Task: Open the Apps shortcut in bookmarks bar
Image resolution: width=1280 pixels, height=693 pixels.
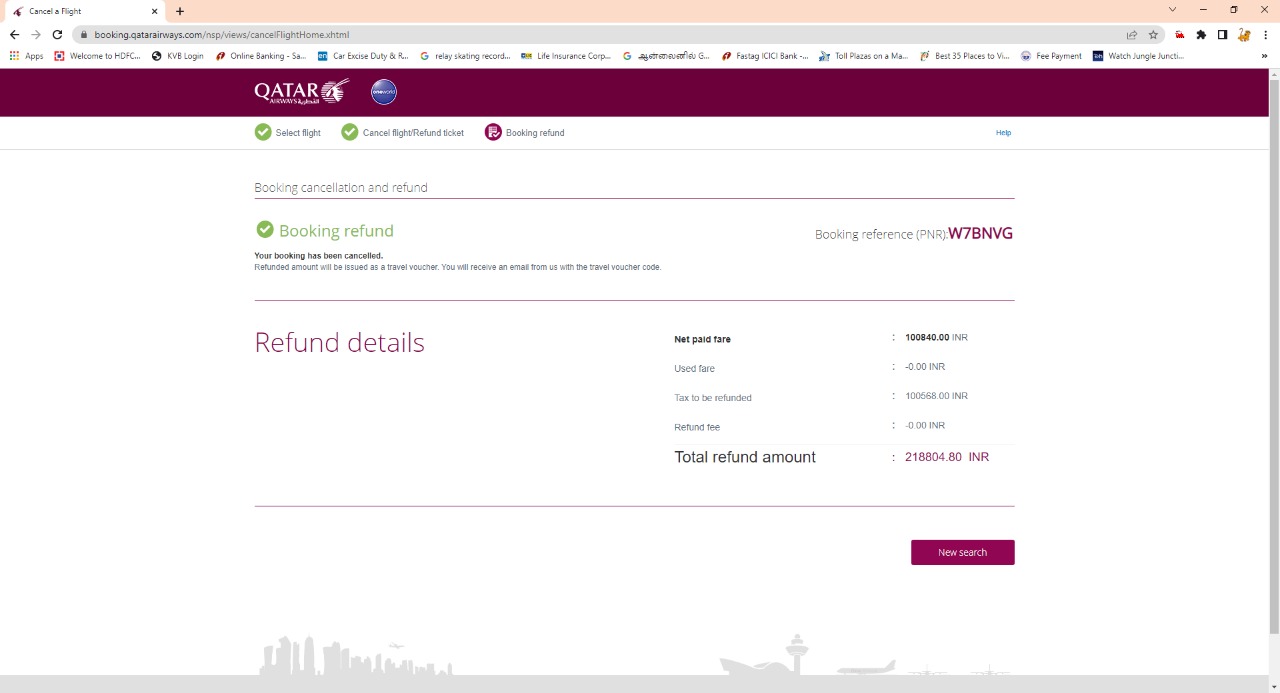Action: [x=26, y=56]
